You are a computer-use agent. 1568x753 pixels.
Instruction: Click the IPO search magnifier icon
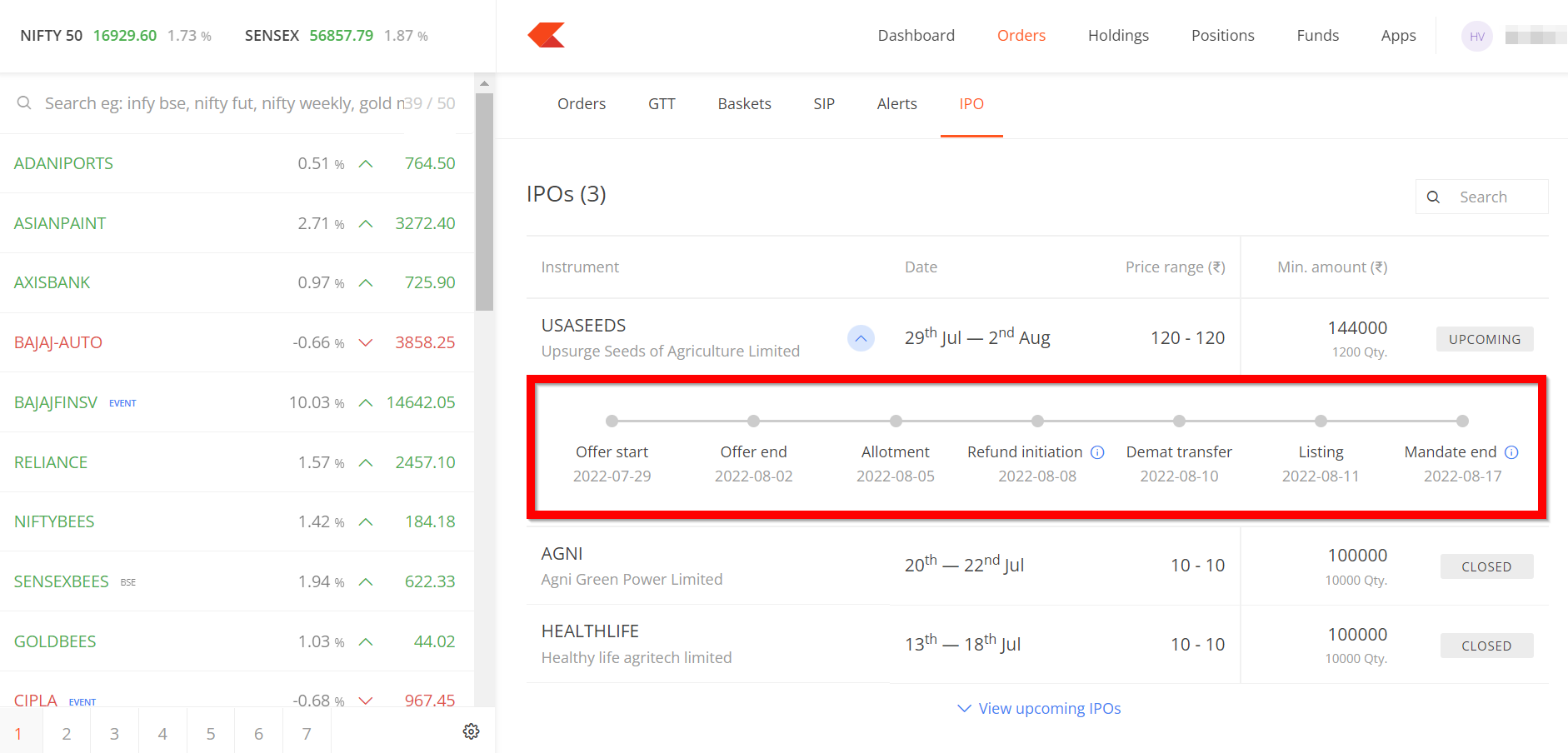tap(1433, 197)
